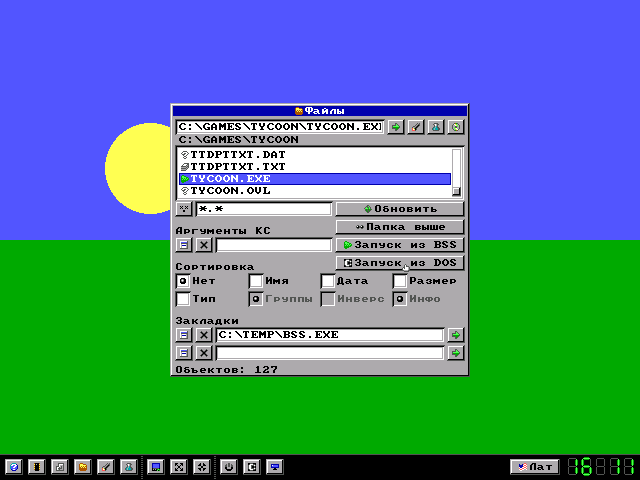Open the blue help icon in the taskbar

[13, 467]
